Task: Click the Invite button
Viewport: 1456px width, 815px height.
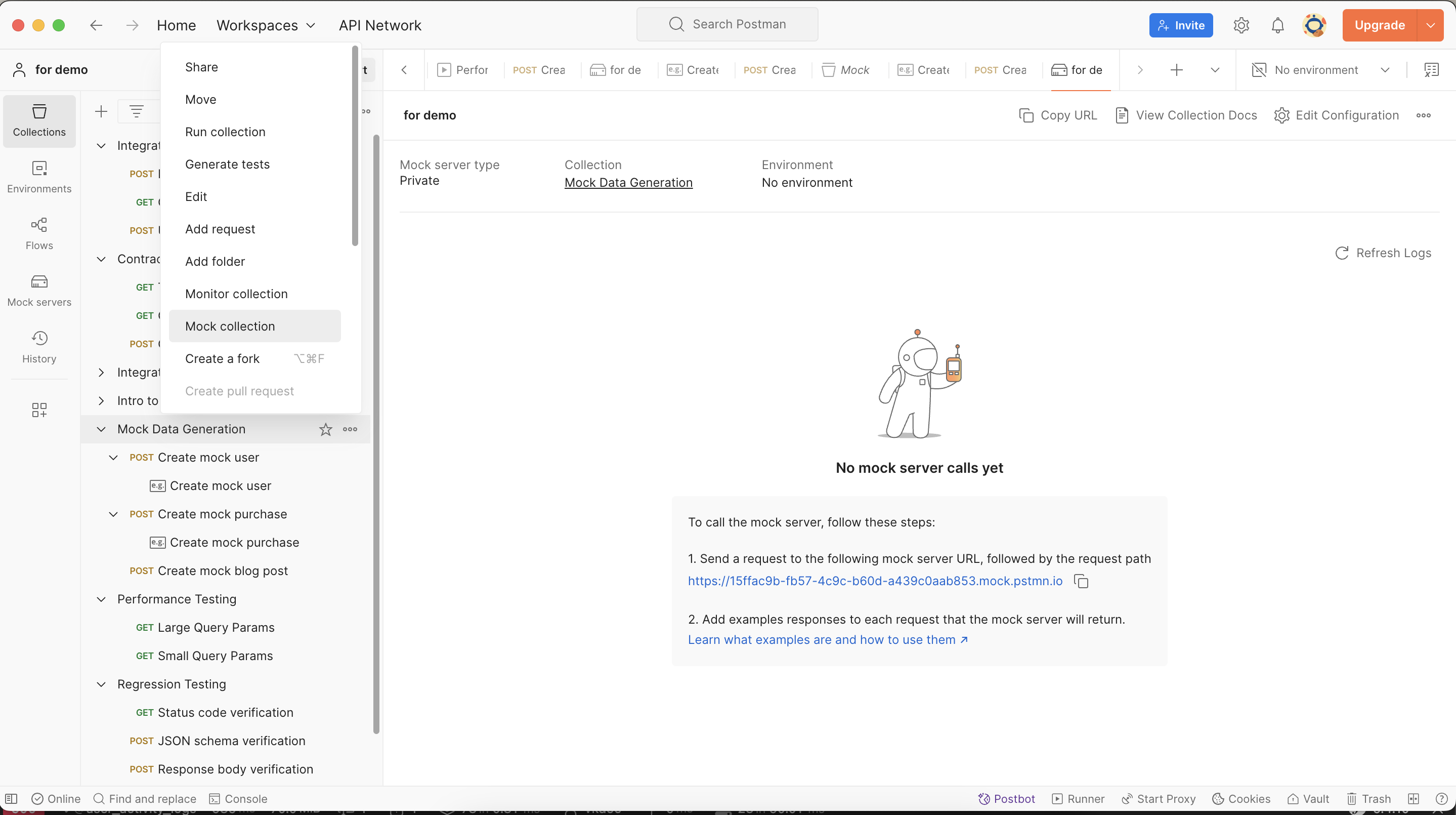Action: point(1181,25)
